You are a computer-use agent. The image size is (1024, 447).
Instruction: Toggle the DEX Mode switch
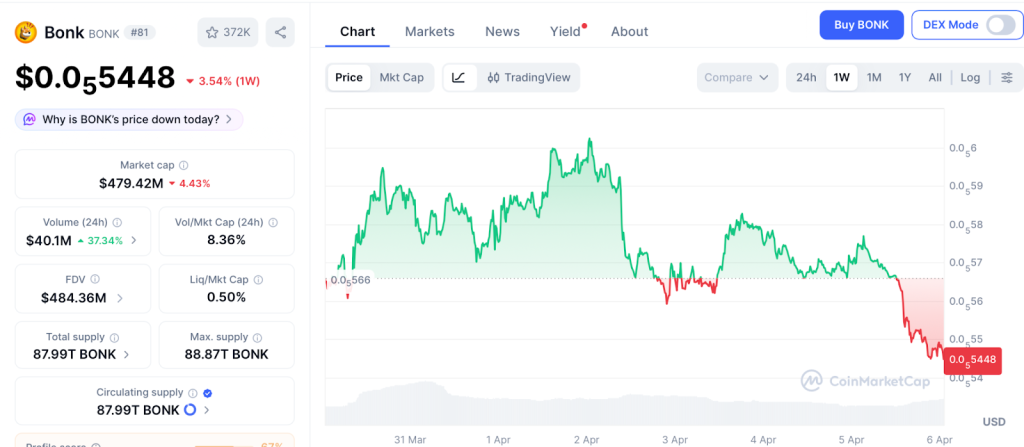(x=999, y=25)
